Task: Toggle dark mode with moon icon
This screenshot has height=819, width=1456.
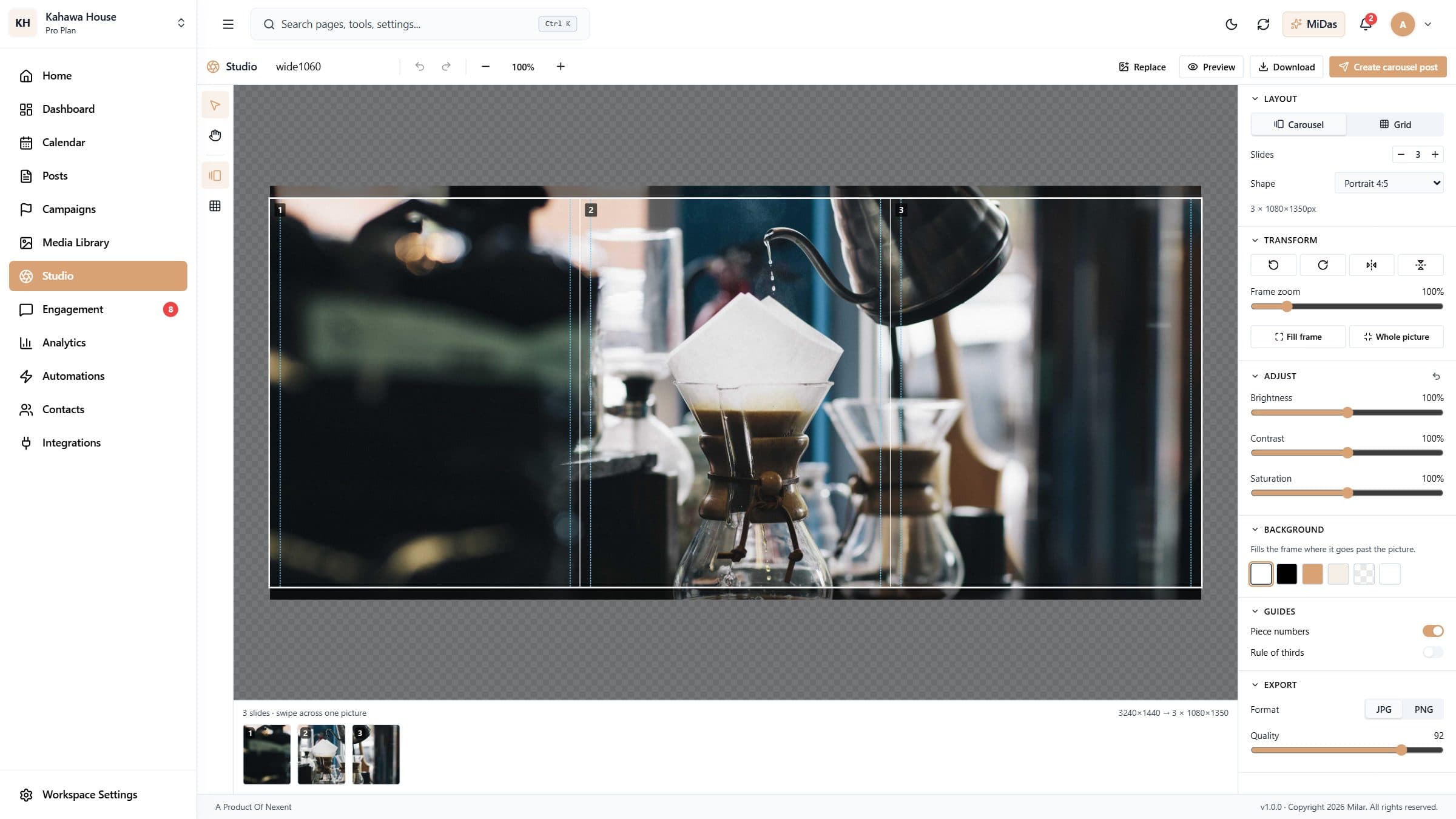Action: coord(1231,24)
